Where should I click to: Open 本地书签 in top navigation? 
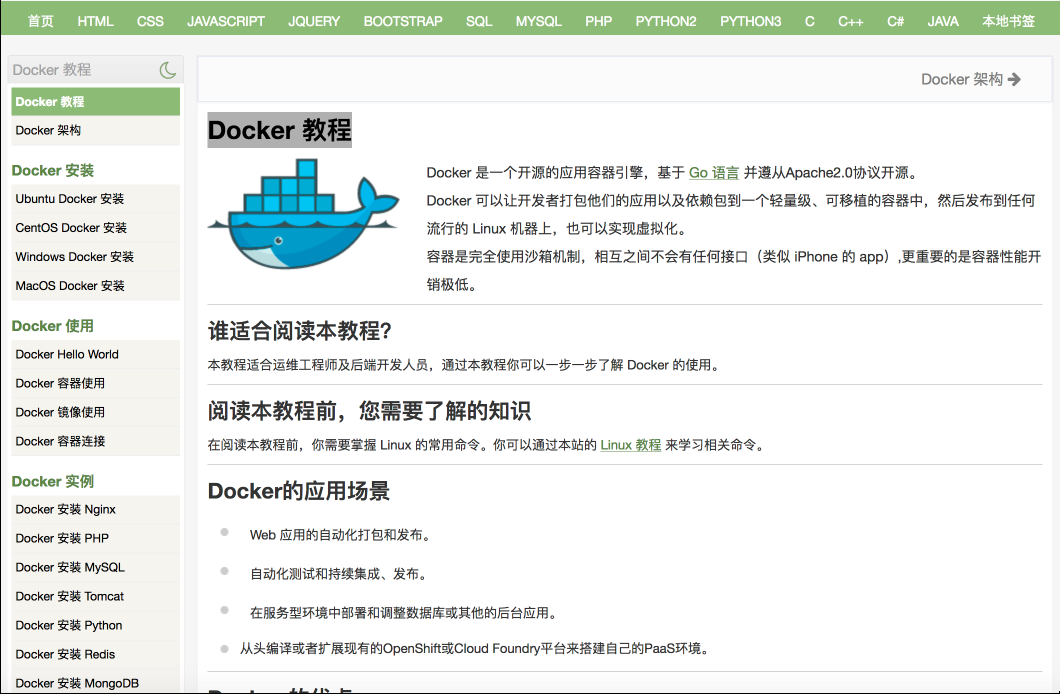click(x=1009, y=21)
